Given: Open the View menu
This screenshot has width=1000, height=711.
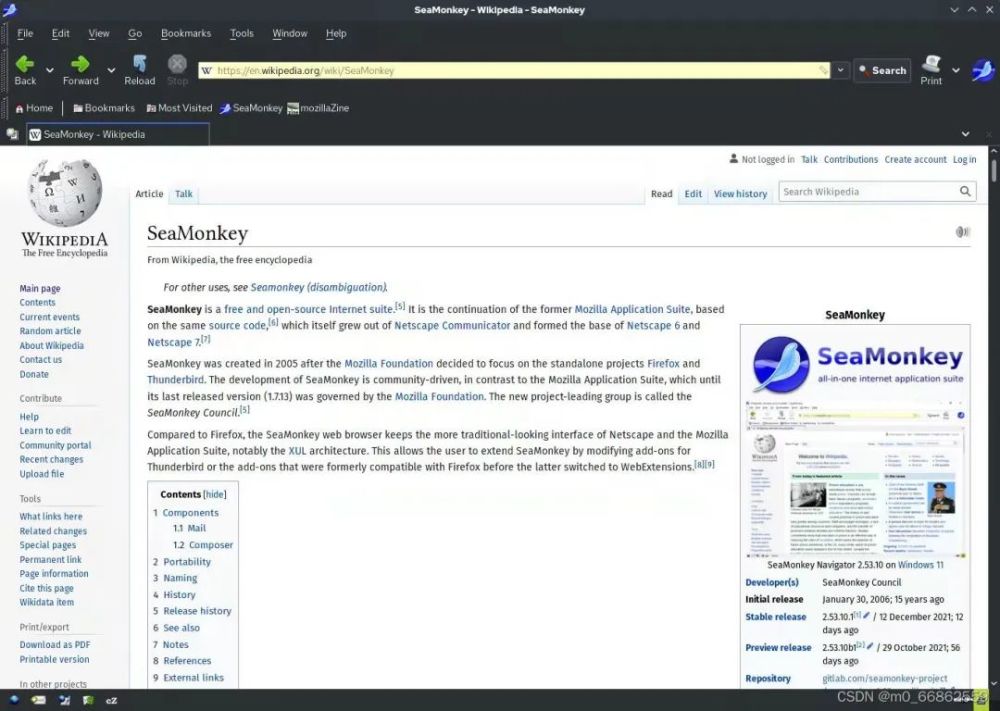Looking at the screenshot, I should click(99, 33).
